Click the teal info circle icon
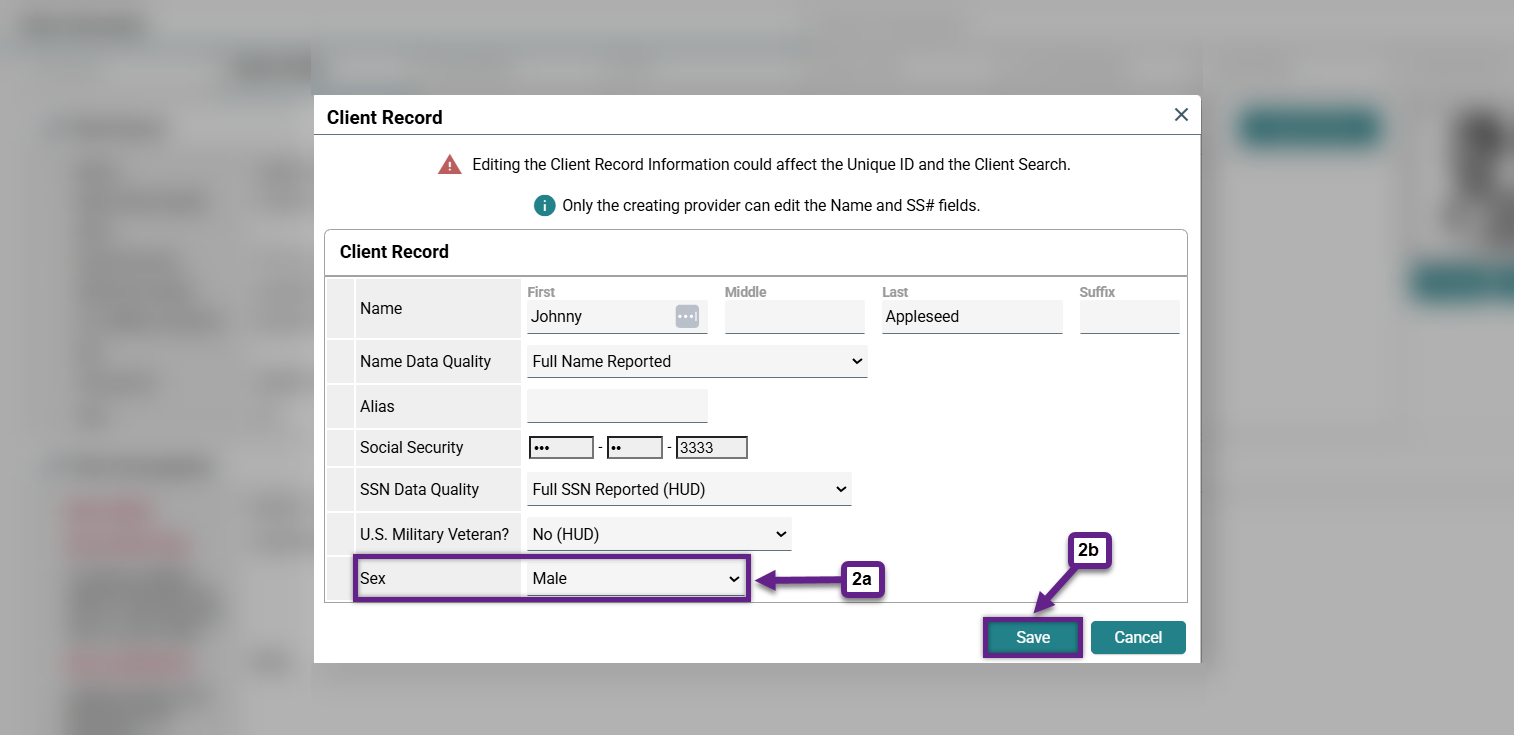This screenshot has height=735, width=1514. point(544,206)
